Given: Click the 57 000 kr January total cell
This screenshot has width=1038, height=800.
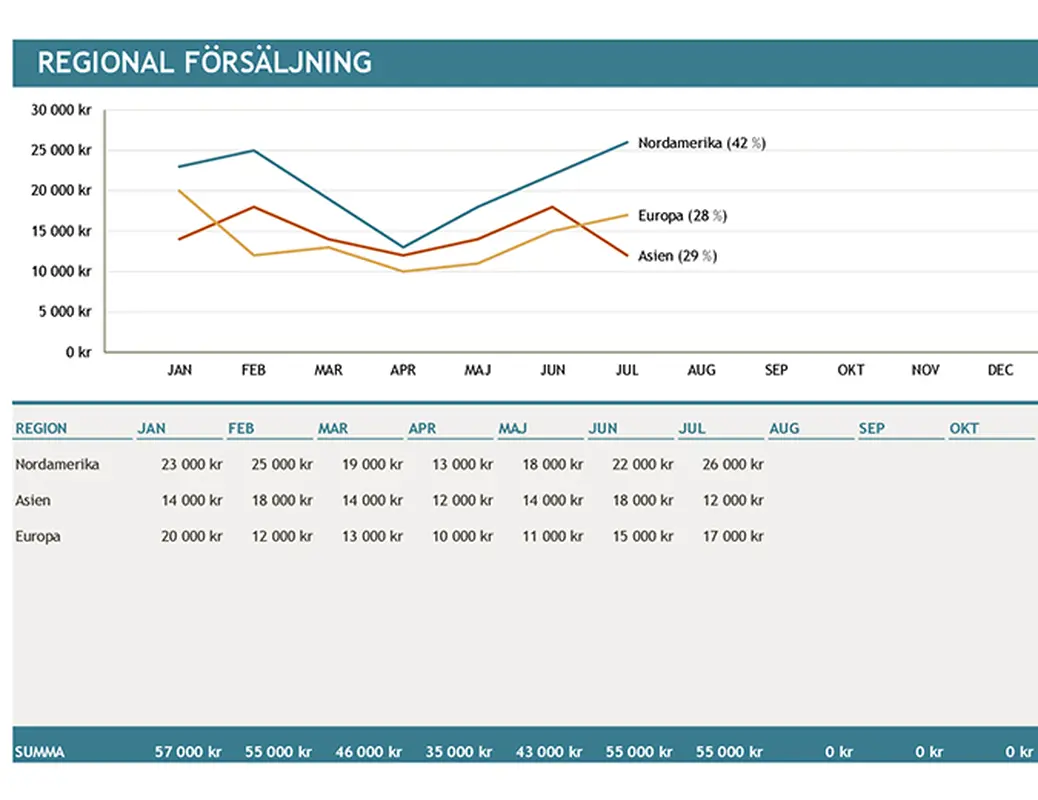Looking at the screenshot, I should pyautogui.click(x=191, y=751).
